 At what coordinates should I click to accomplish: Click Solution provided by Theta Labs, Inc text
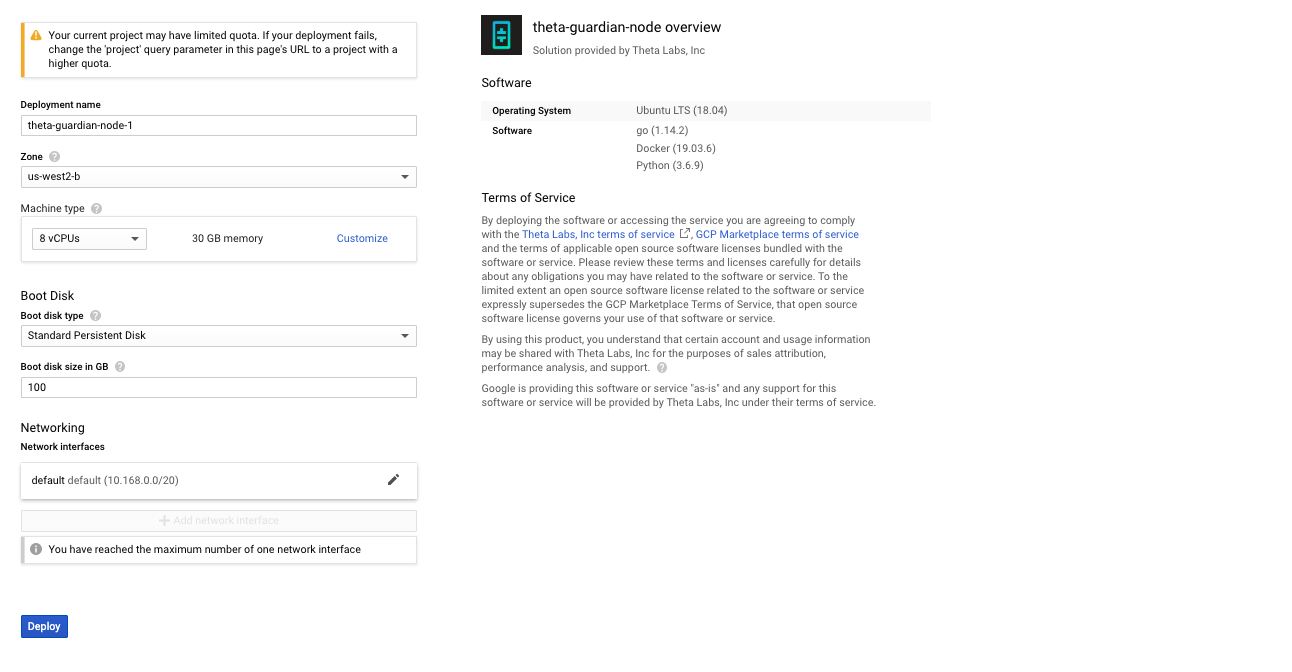coord(618,50)
